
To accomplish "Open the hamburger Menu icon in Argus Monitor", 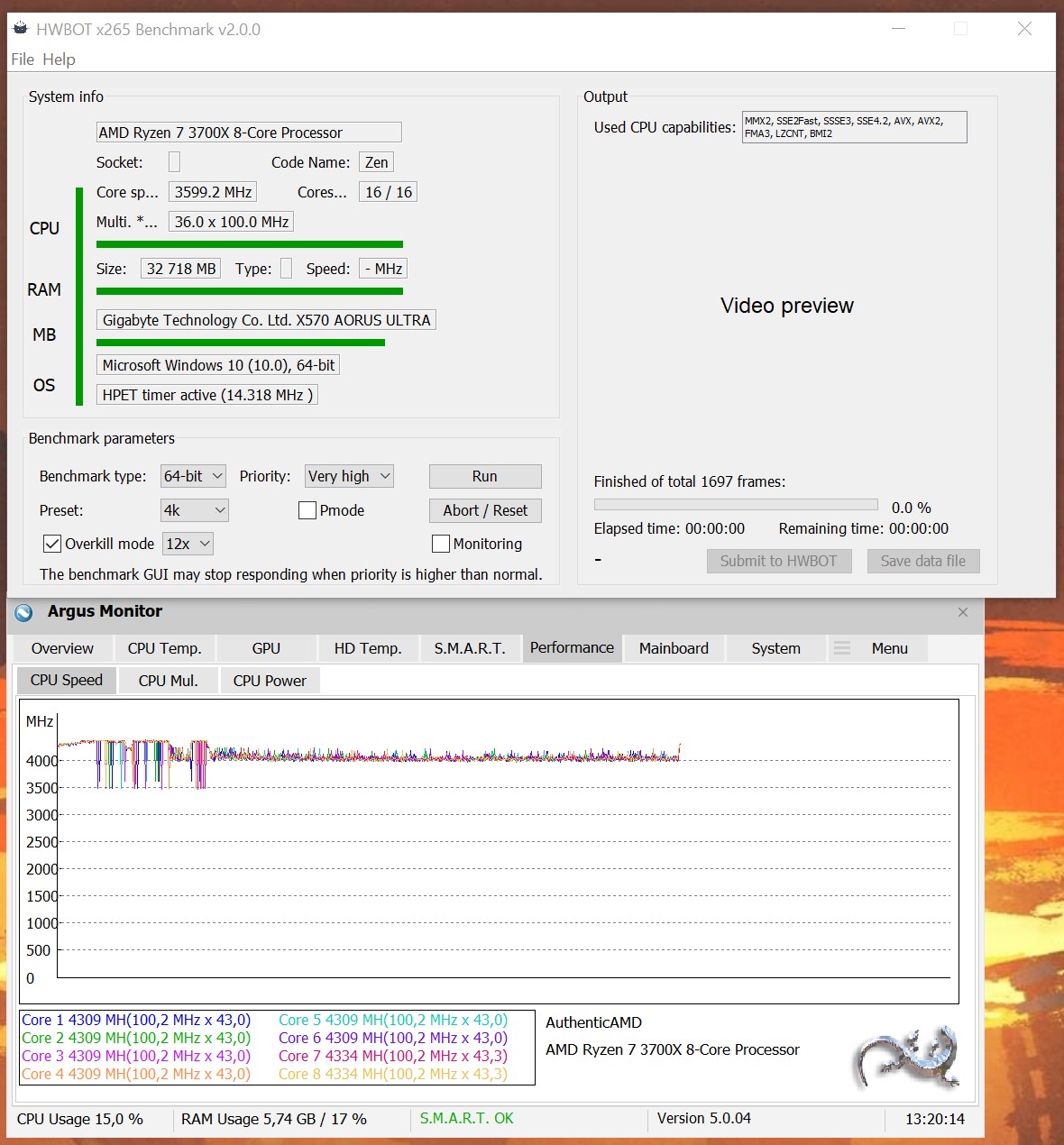I will tap(842, 648).
